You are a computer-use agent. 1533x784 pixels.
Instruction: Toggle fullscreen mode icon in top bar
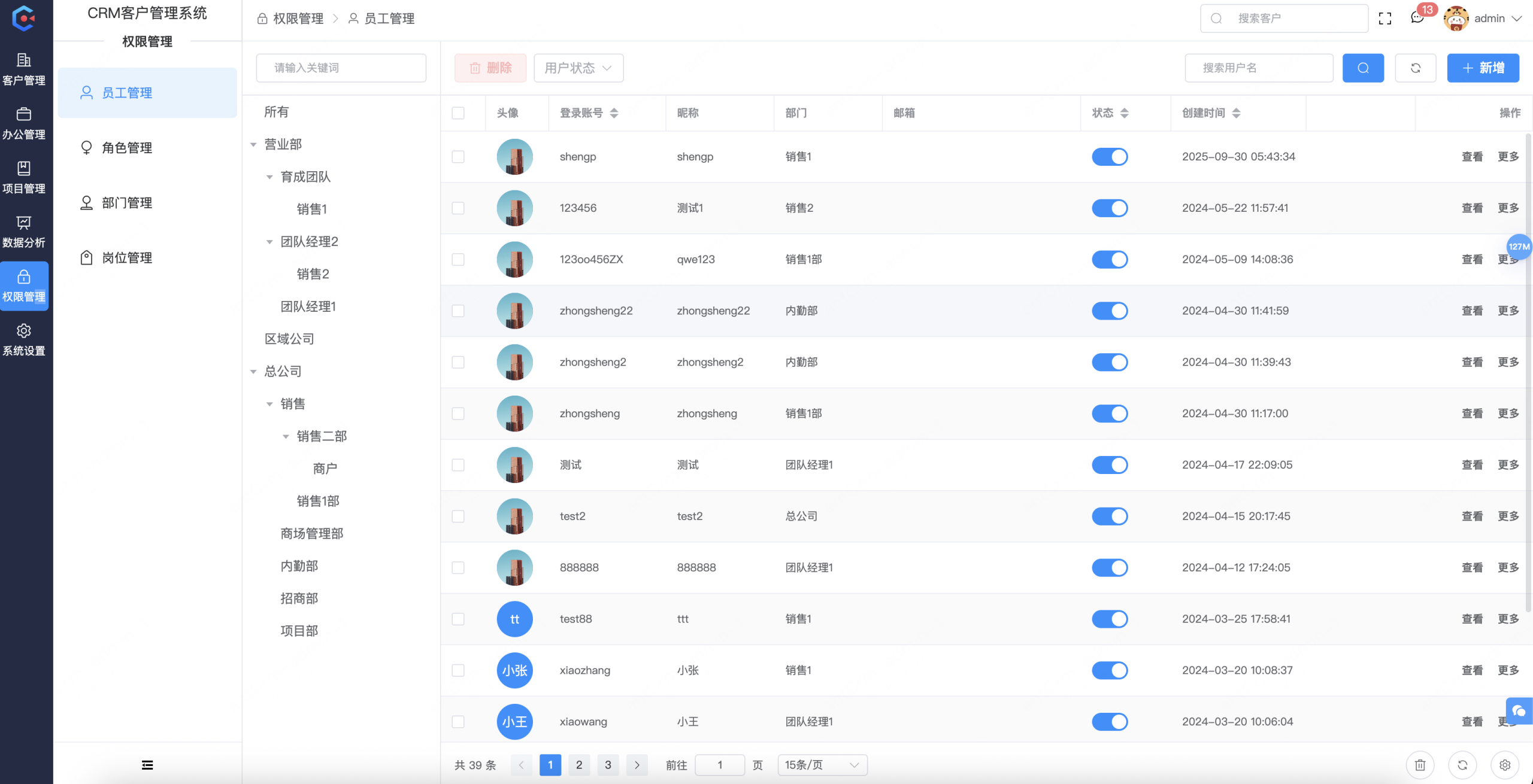click(1385, 18)
